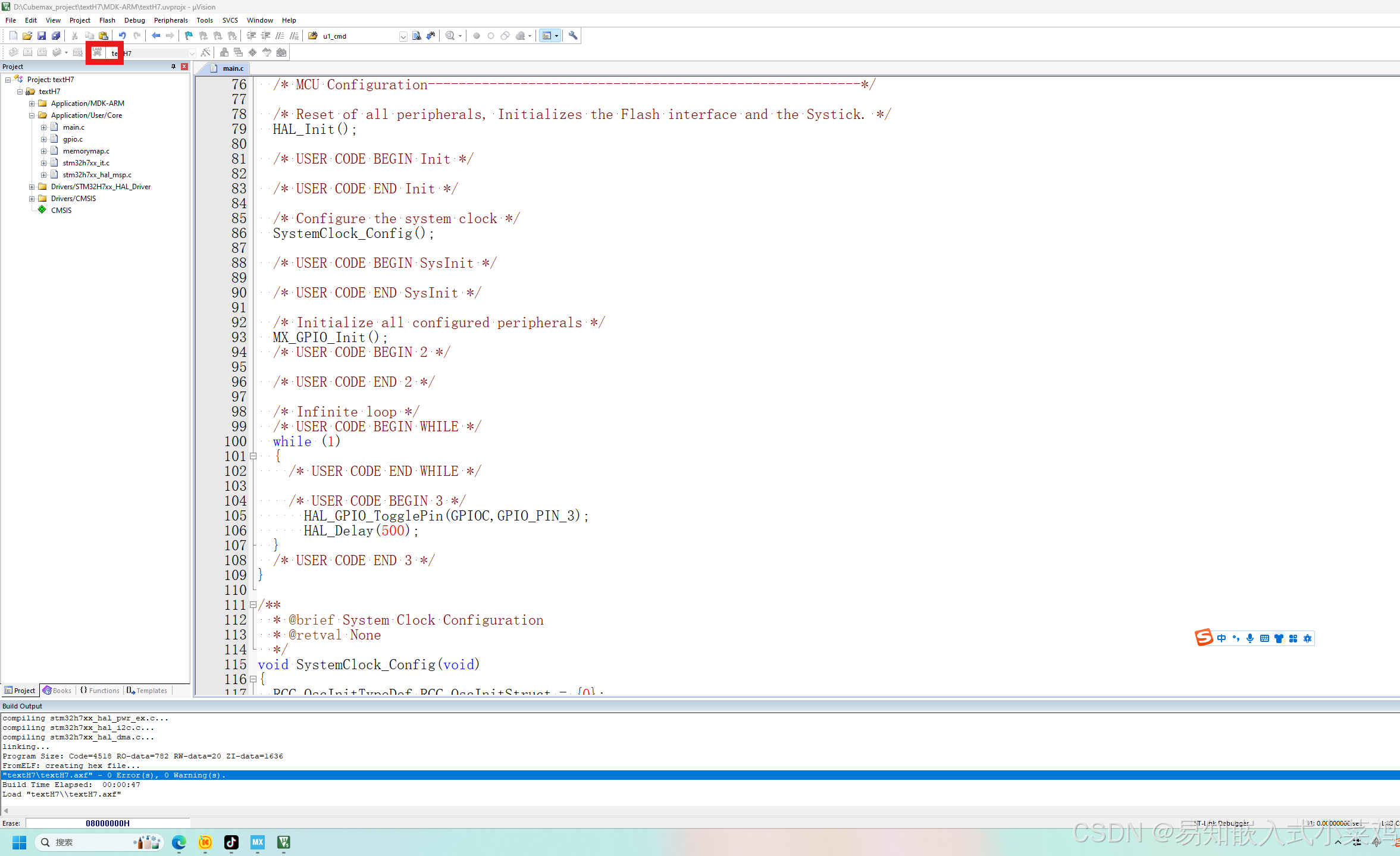1400x856 pixels.
Task: Open the Flash menu
Action: tap(107, 20)
